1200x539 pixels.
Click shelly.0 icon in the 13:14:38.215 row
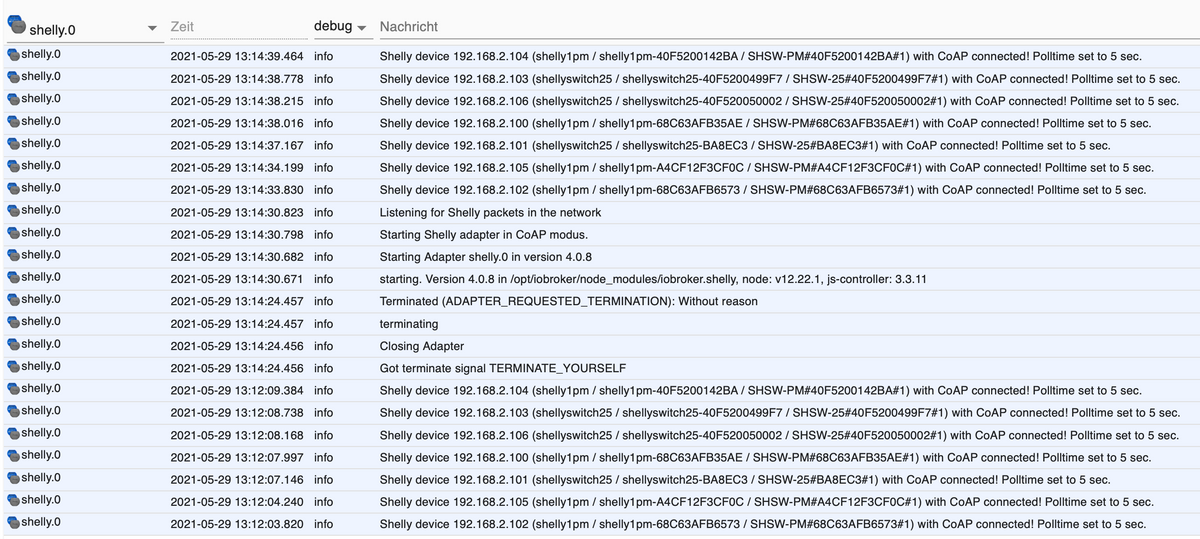(x=13, y=99)
